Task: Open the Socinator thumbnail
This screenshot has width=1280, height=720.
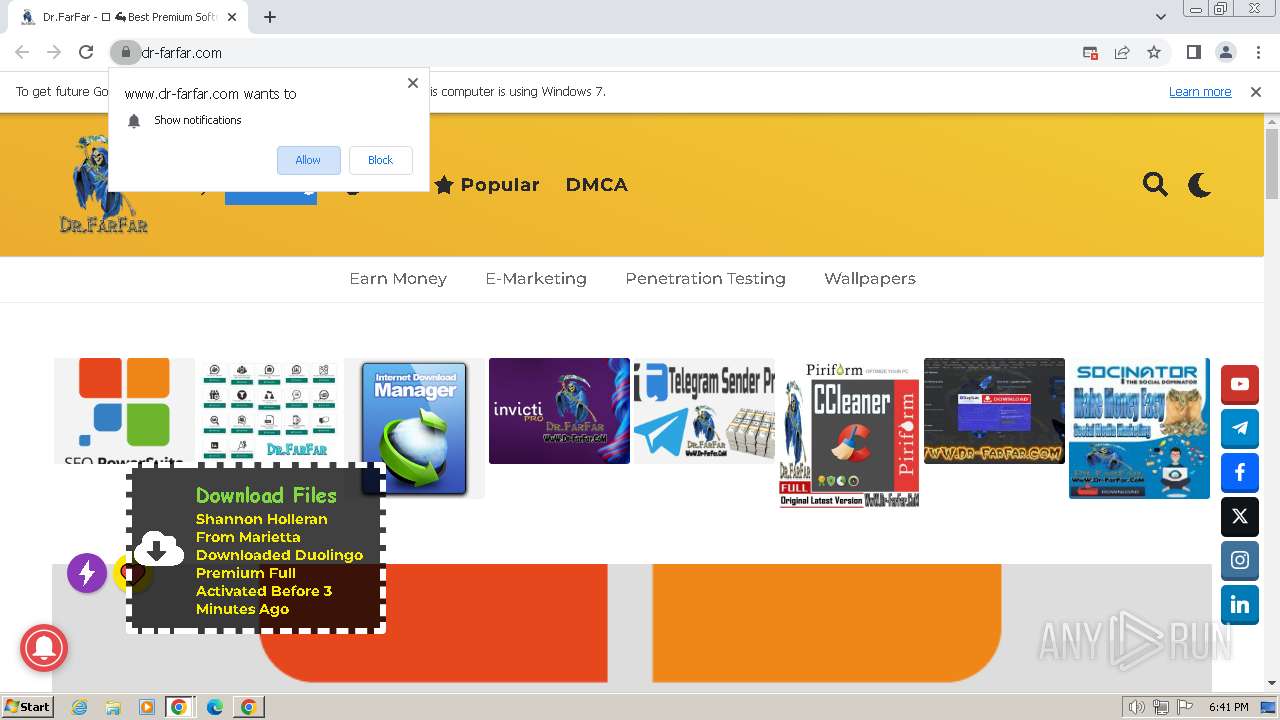Action: pos(1139,428)
